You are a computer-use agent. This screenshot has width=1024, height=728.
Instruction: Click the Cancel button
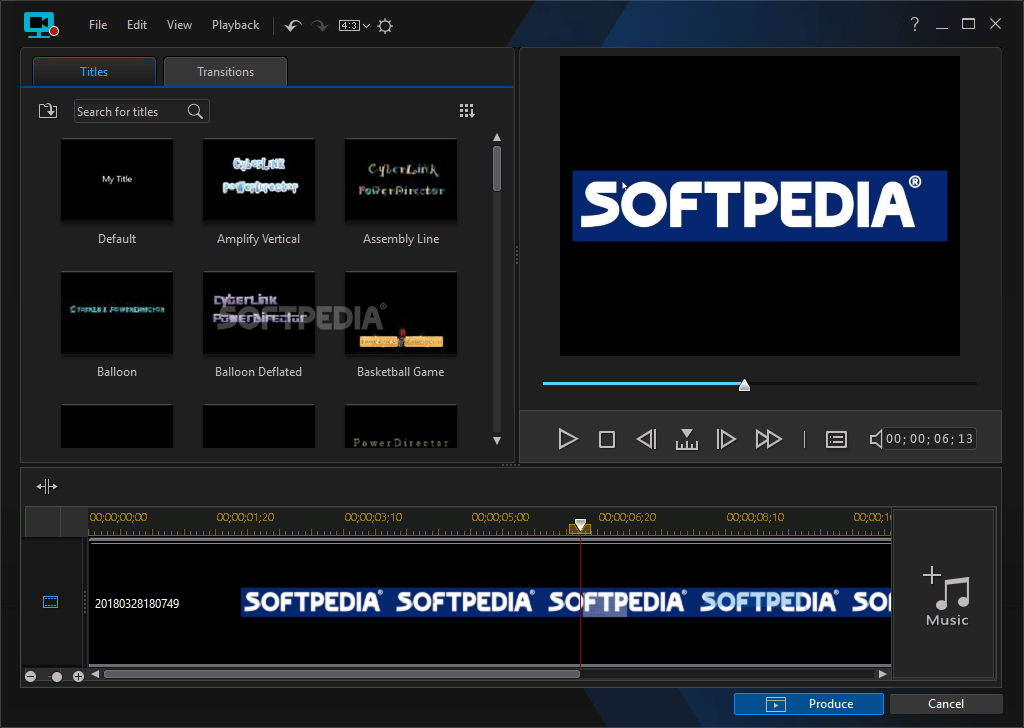pos(946,704)
